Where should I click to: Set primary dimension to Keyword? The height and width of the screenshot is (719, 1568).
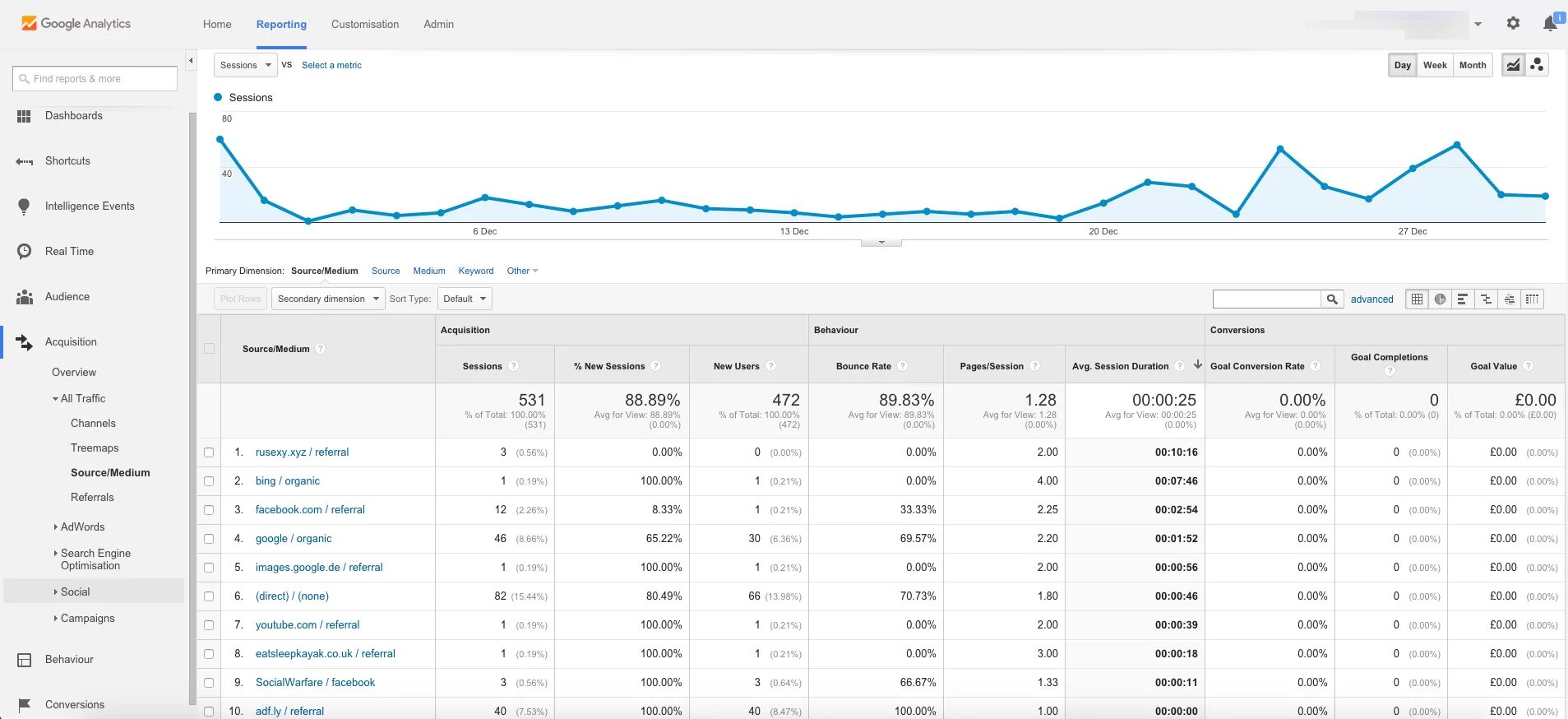click(476, 271)
